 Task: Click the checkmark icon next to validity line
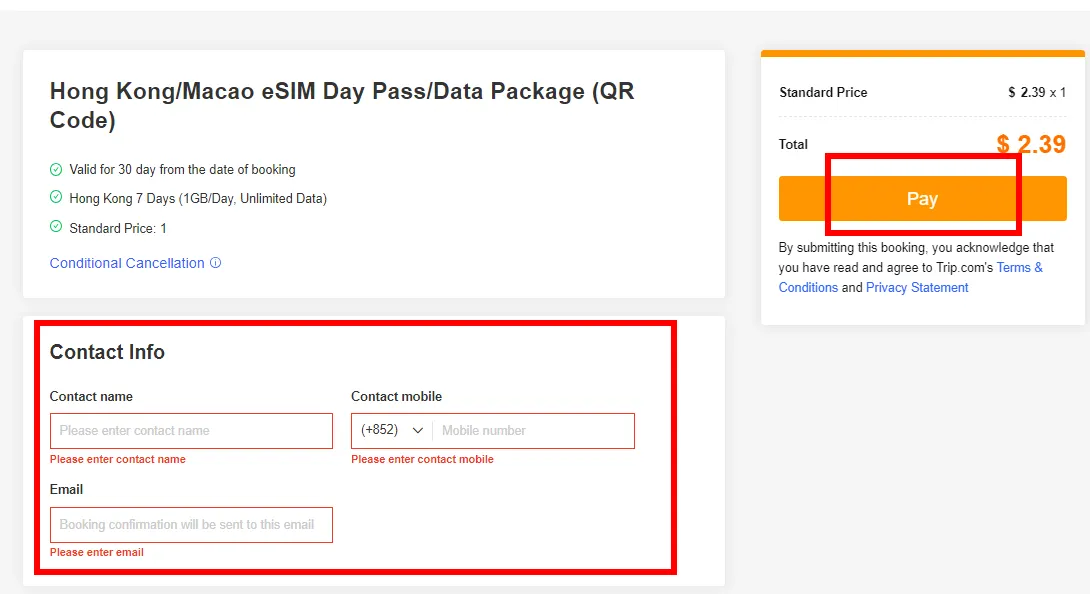click(x=56, y=169)
